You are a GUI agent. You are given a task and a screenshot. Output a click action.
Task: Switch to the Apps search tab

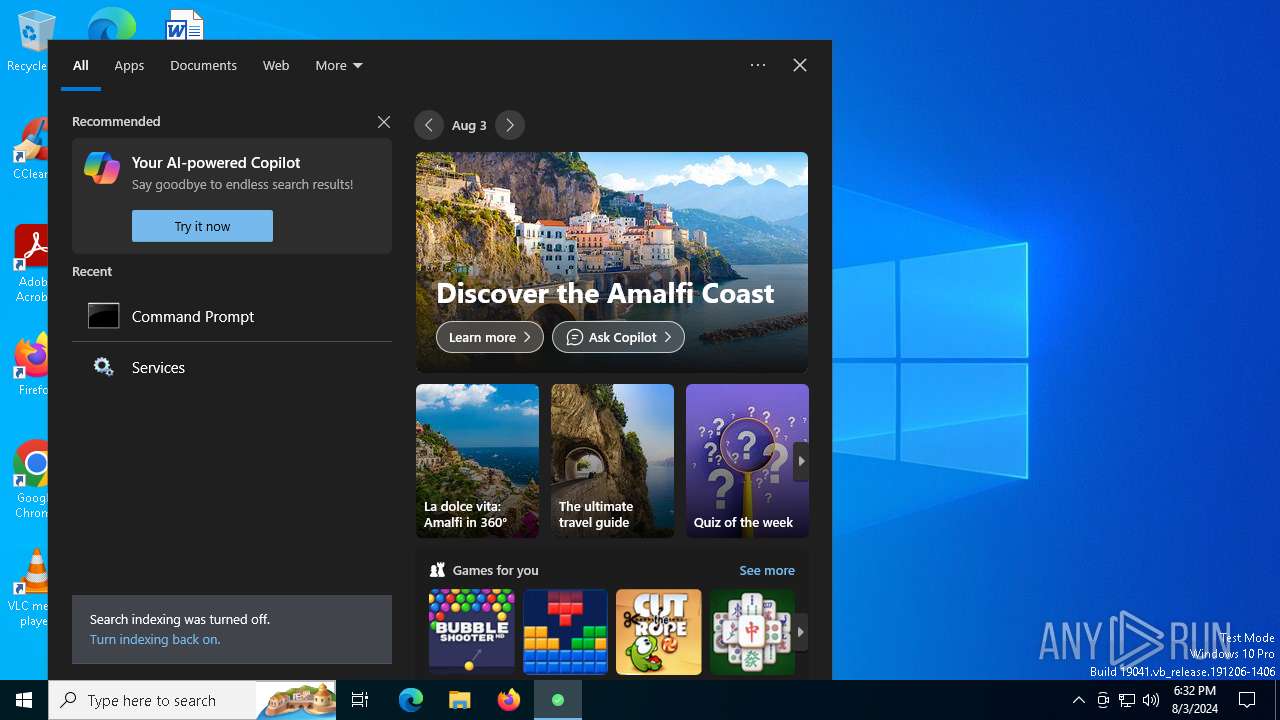click(129, 65)
